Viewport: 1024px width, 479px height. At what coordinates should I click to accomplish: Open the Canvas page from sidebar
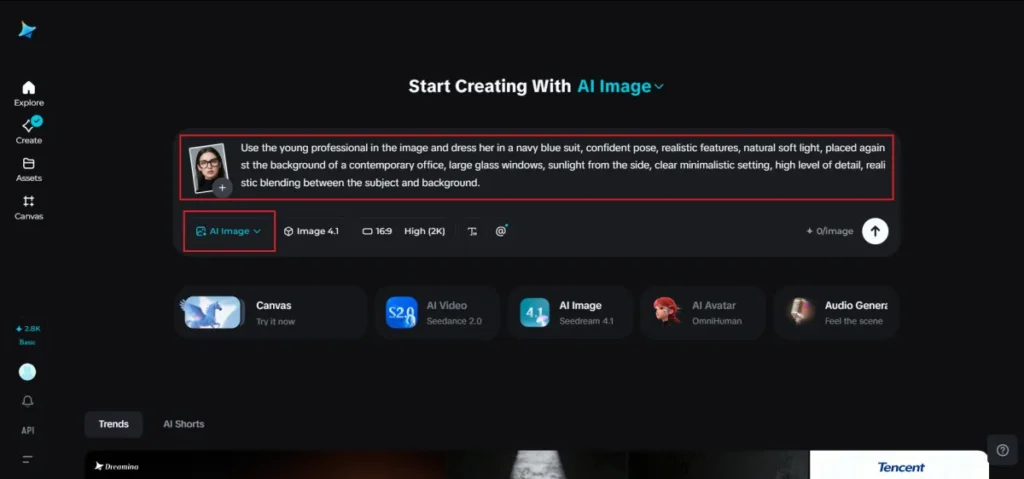click(x=28, y=207)
